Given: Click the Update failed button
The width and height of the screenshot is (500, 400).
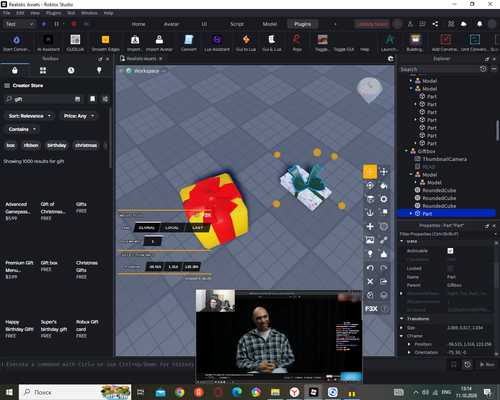Looking at the screenshot, I should 372,24.
